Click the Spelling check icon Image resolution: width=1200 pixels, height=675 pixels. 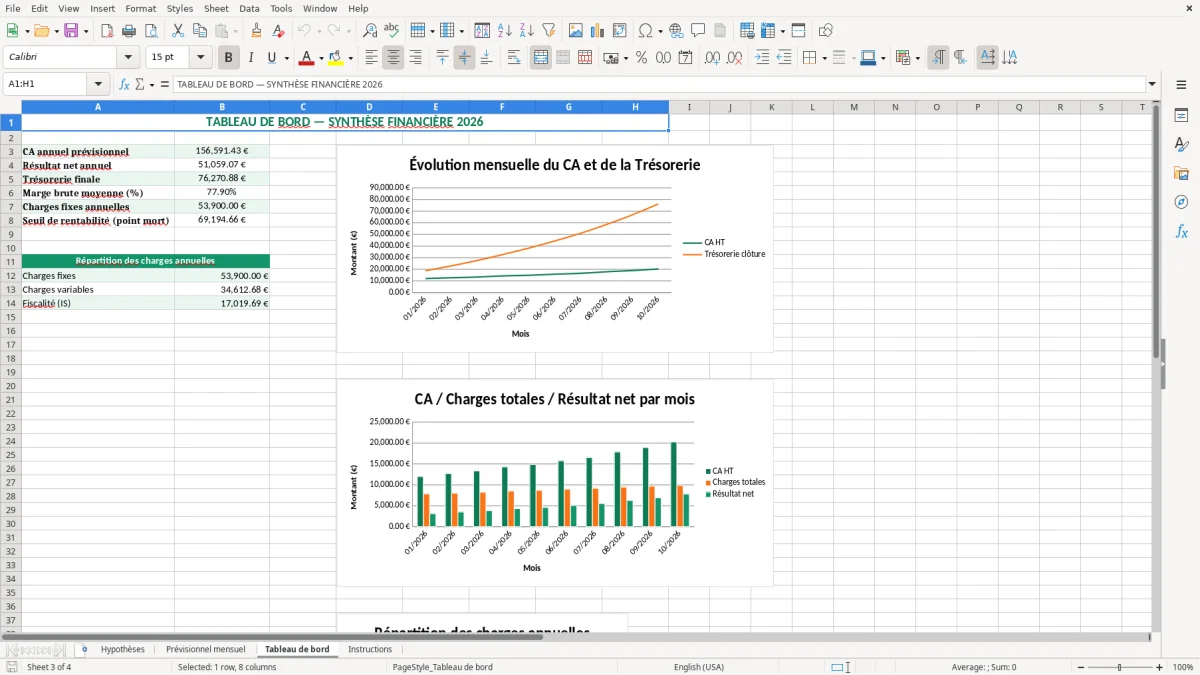(x=392, y=31)
